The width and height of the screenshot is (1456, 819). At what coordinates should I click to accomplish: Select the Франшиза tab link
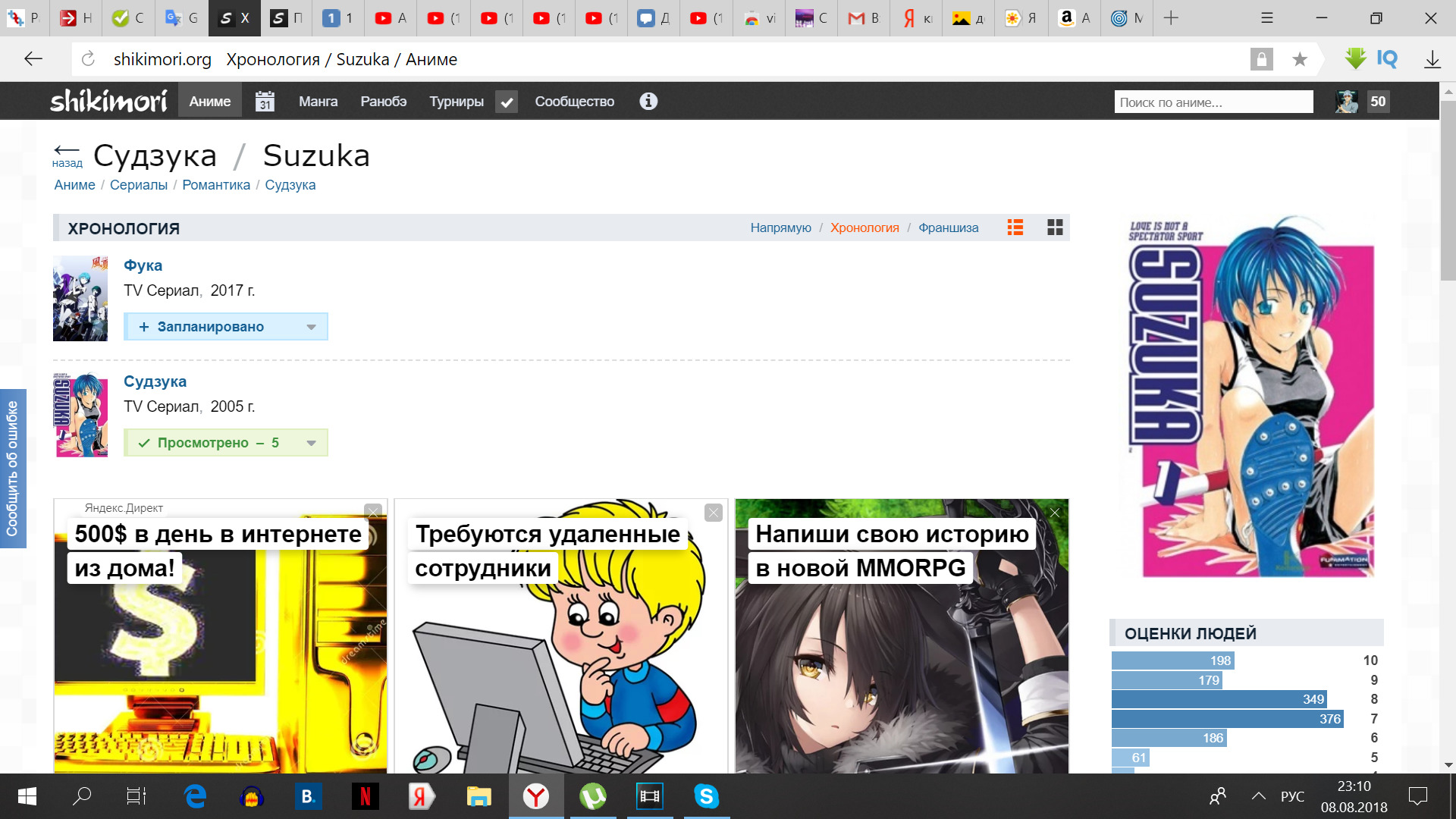click(948, 227)
